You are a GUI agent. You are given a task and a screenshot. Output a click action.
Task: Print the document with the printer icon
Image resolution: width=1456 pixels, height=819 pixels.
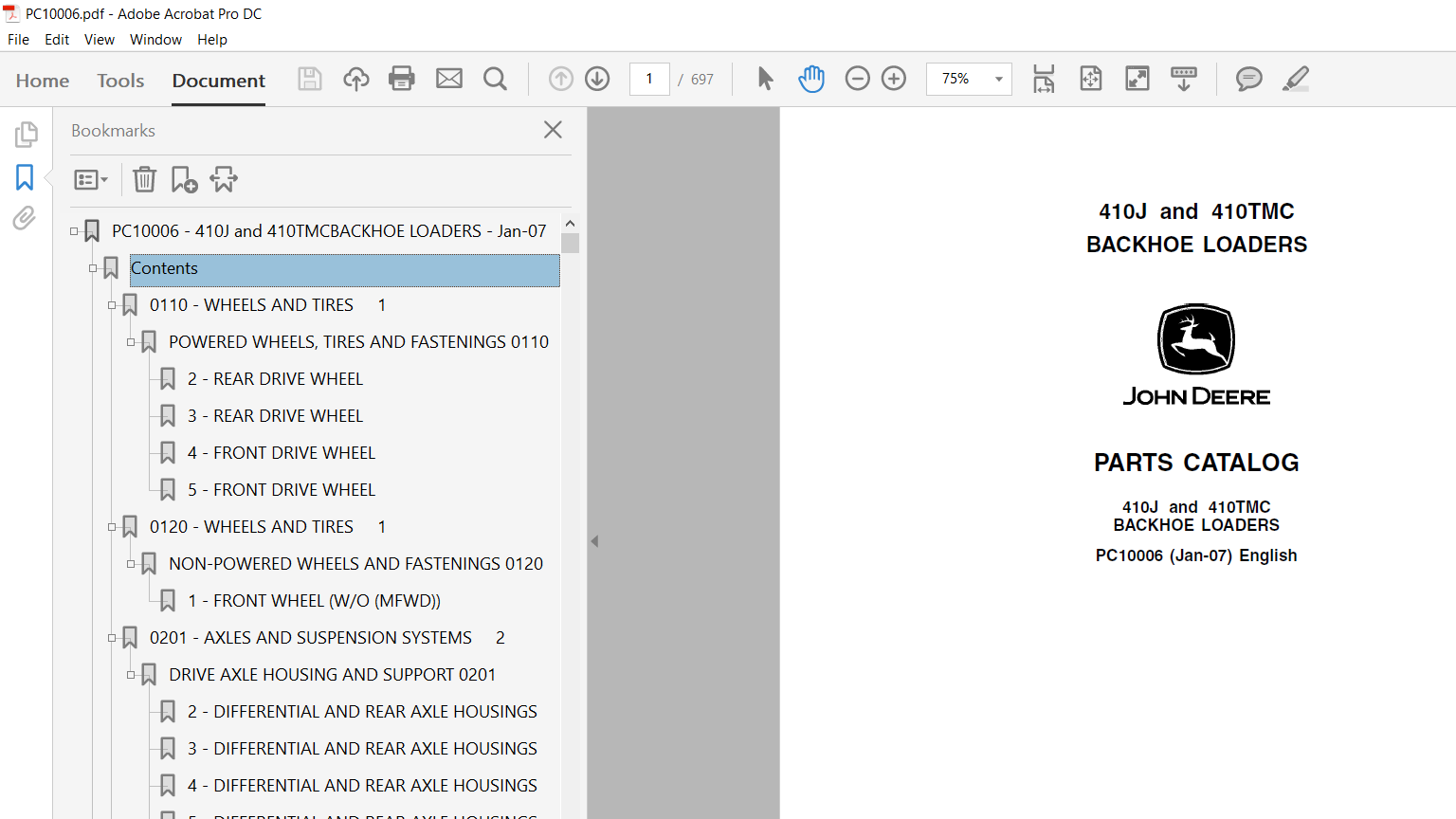pyautogui.click(x=402, y=79)
